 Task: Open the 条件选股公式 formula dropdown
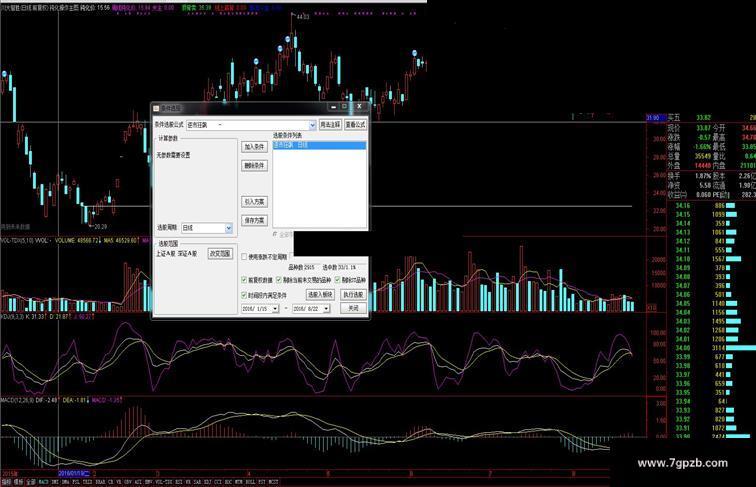pyautogui.click(x=312, y=125)
